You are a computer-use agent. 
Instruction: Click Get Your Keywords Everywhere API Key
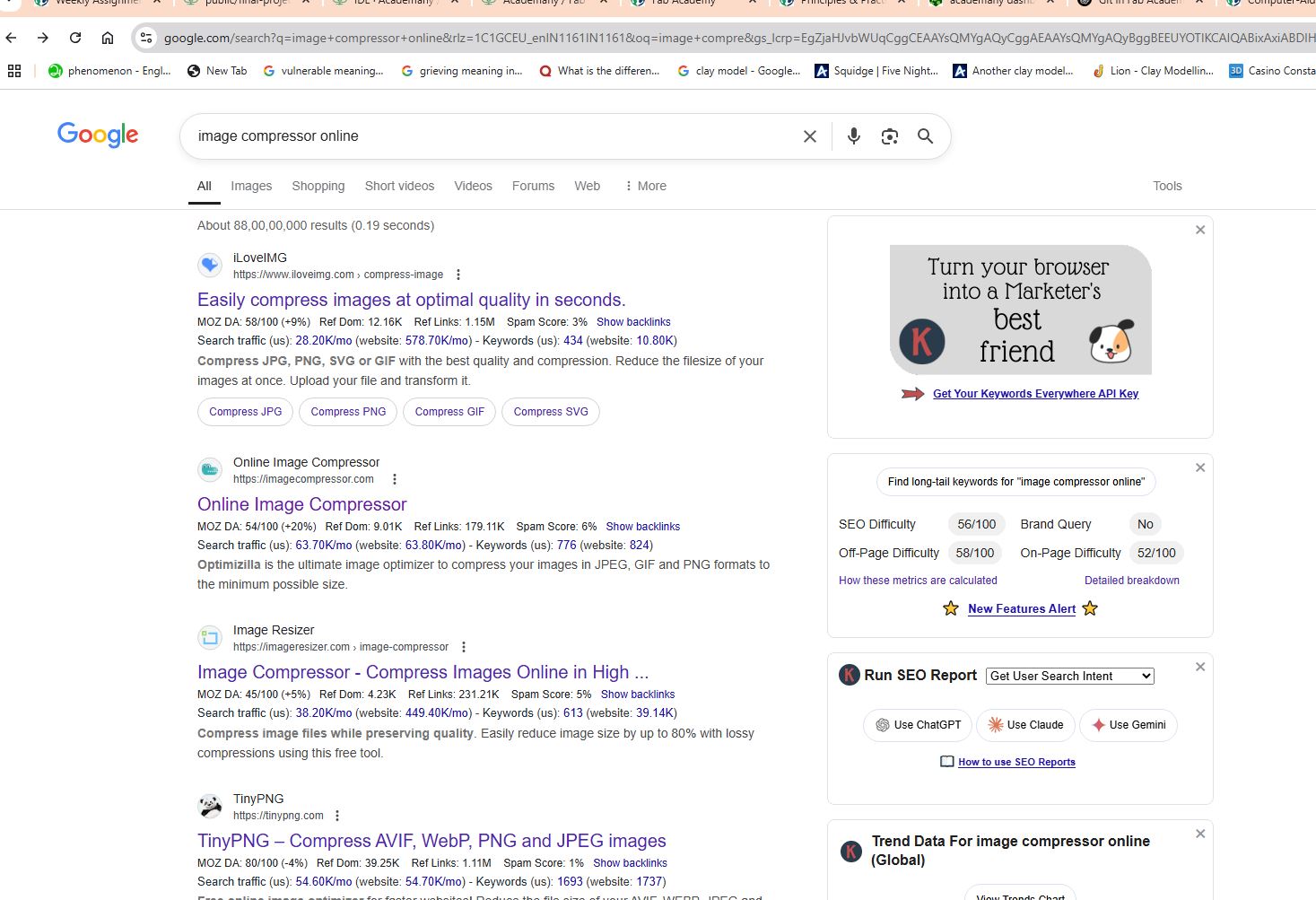(1035, 394)
